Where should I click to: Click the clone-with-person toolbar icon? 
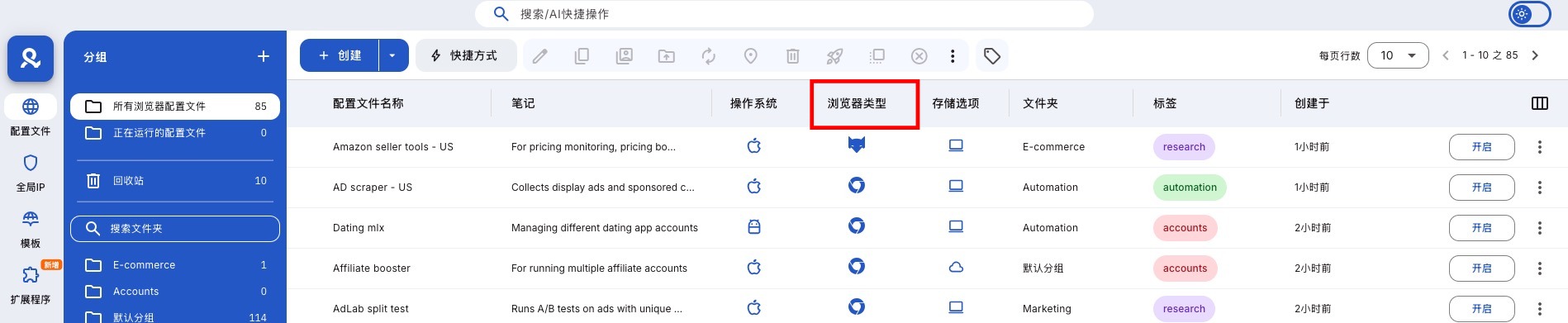(625, 56)
